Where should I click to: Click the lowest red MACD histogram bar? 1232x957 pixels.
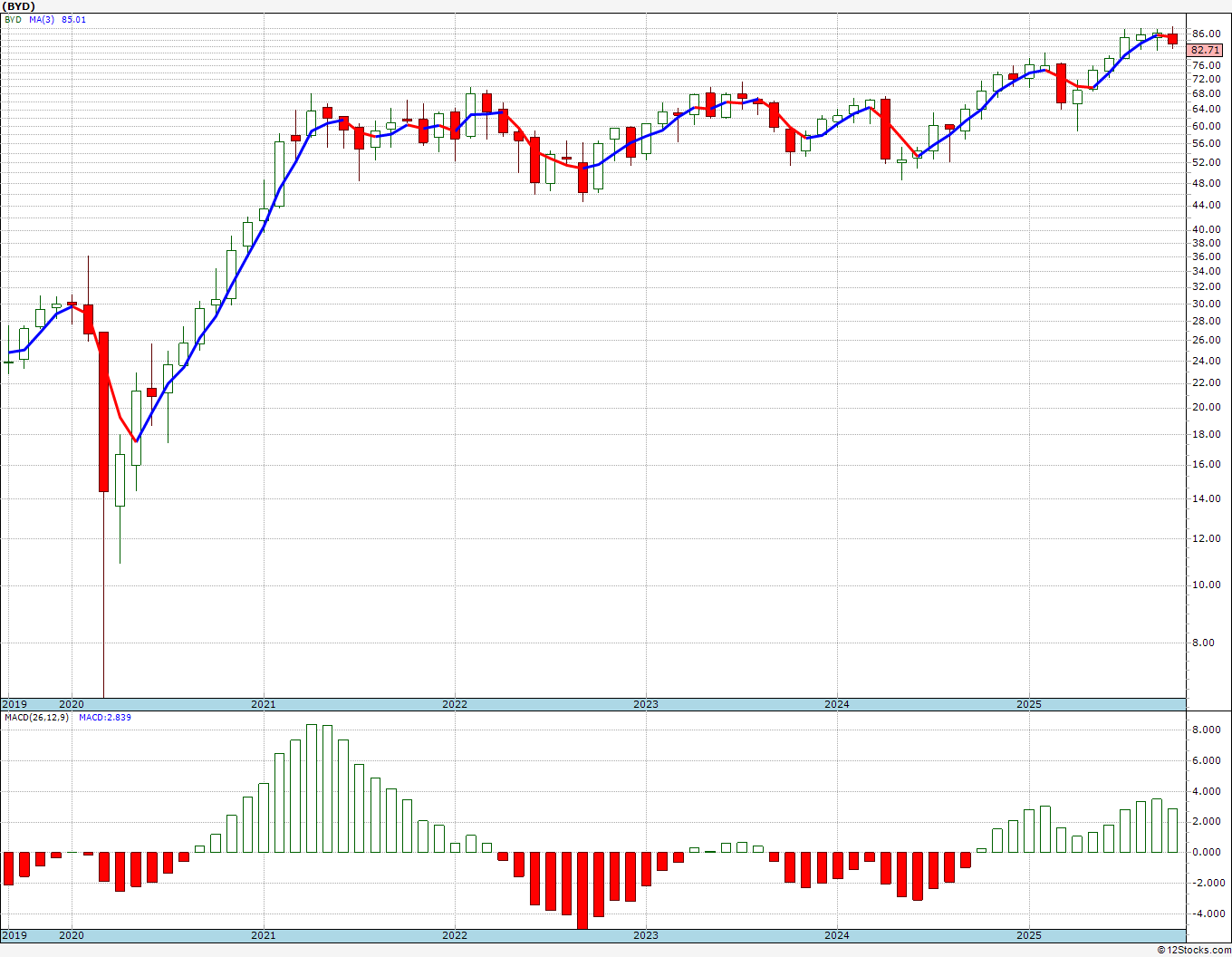(x=582, y=891)
